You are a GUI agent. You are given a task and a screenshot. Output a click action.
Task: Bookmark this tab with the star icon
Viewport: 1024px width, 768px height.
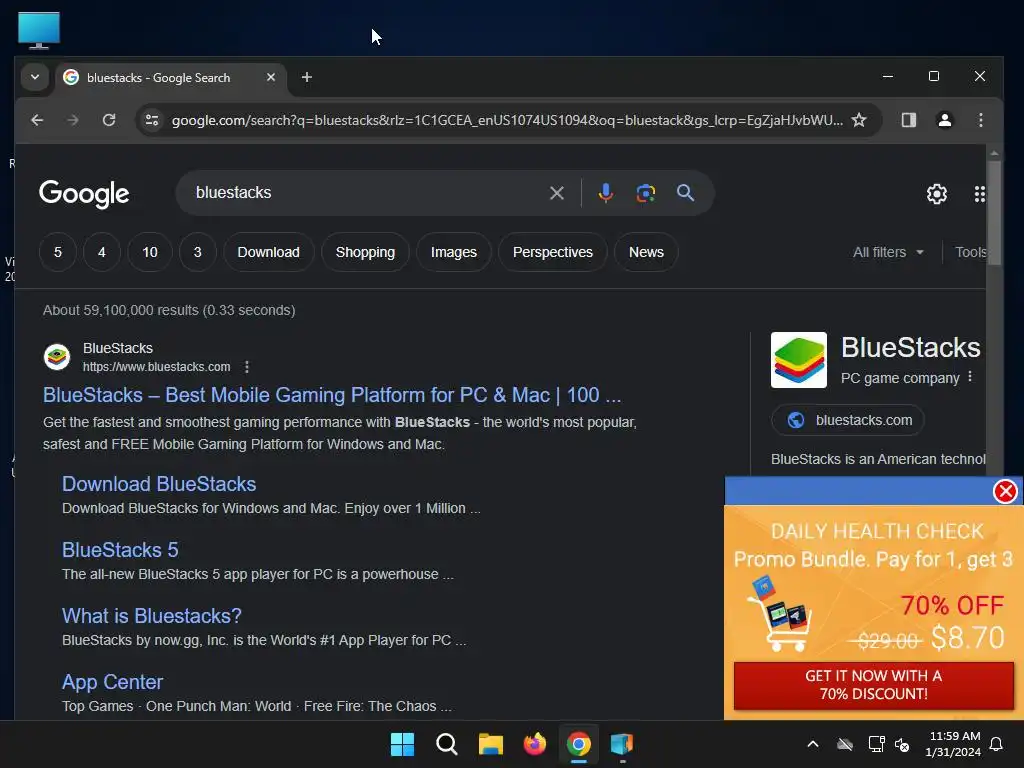[859, 120]
